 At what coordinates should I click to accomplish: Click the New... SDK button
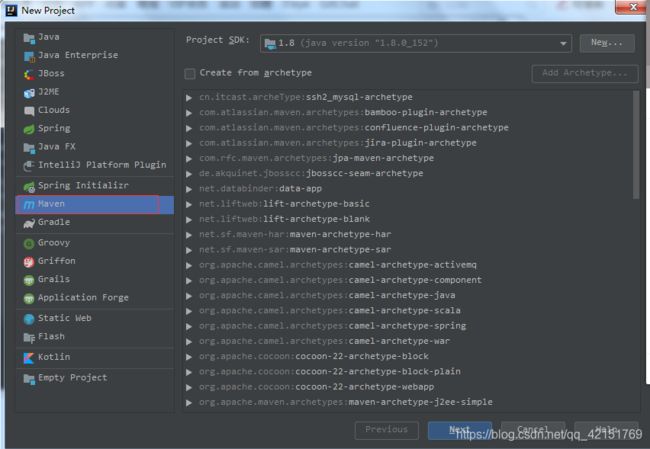click(607, 43)
